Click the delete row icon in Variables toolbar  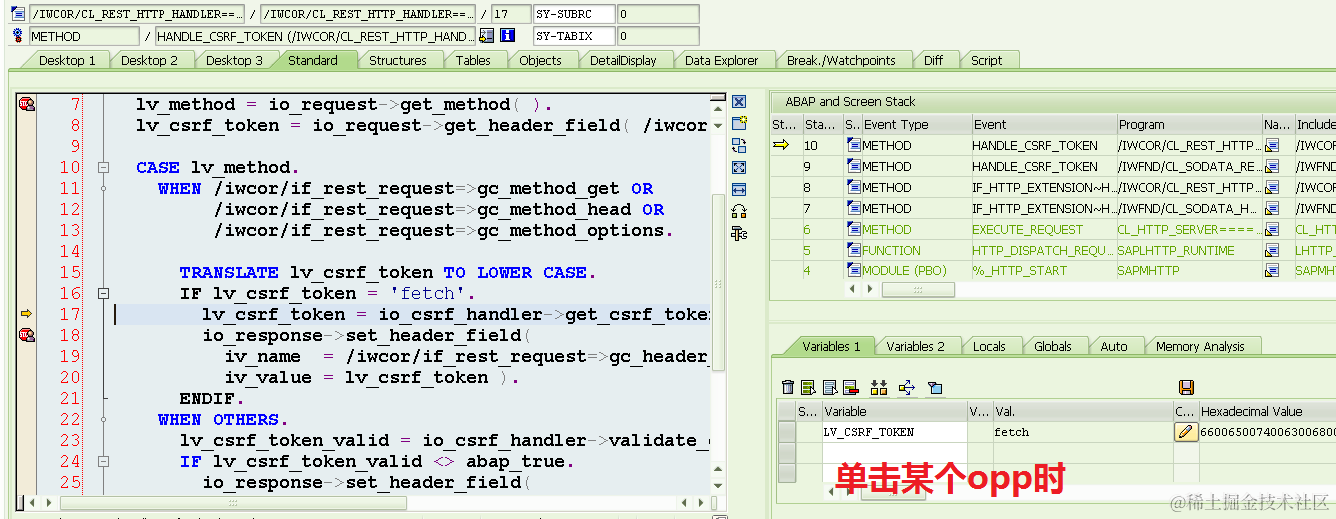(851, 387)
